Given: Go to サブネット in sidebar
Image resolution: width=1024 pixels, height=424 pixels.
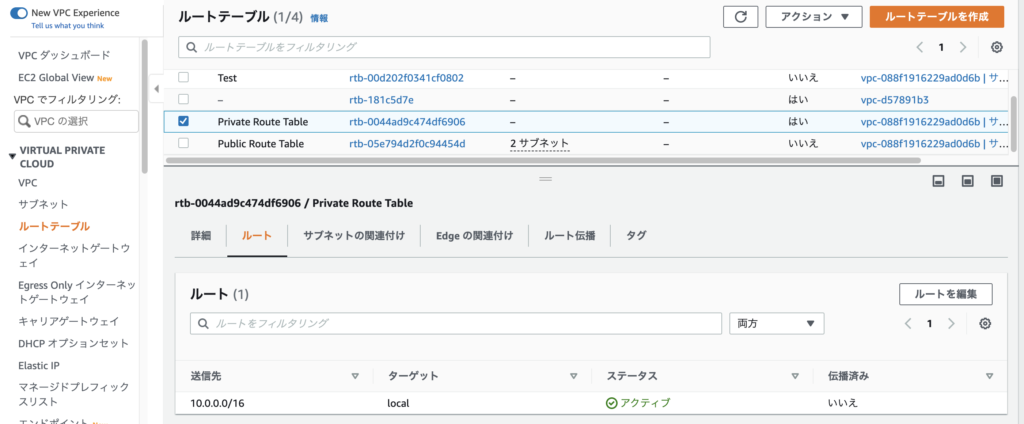Looking at the screenshot, I should pos(43,204).
